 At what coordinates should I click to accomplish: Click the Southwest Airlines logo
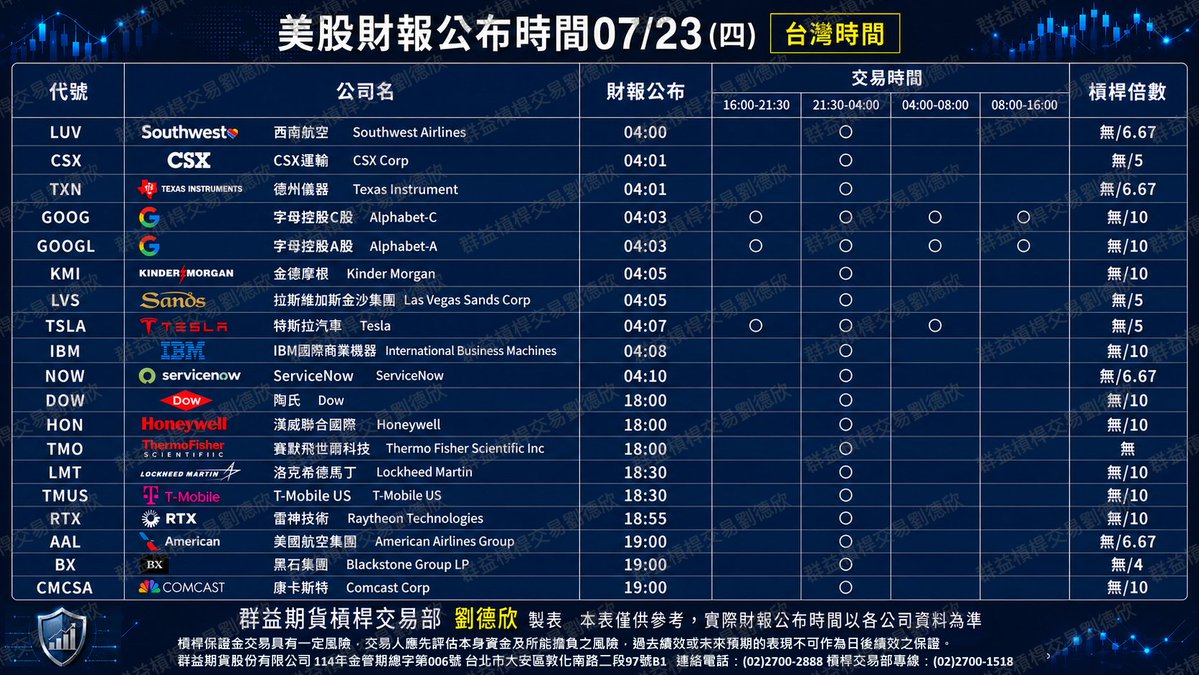click(x=189, y=132)
